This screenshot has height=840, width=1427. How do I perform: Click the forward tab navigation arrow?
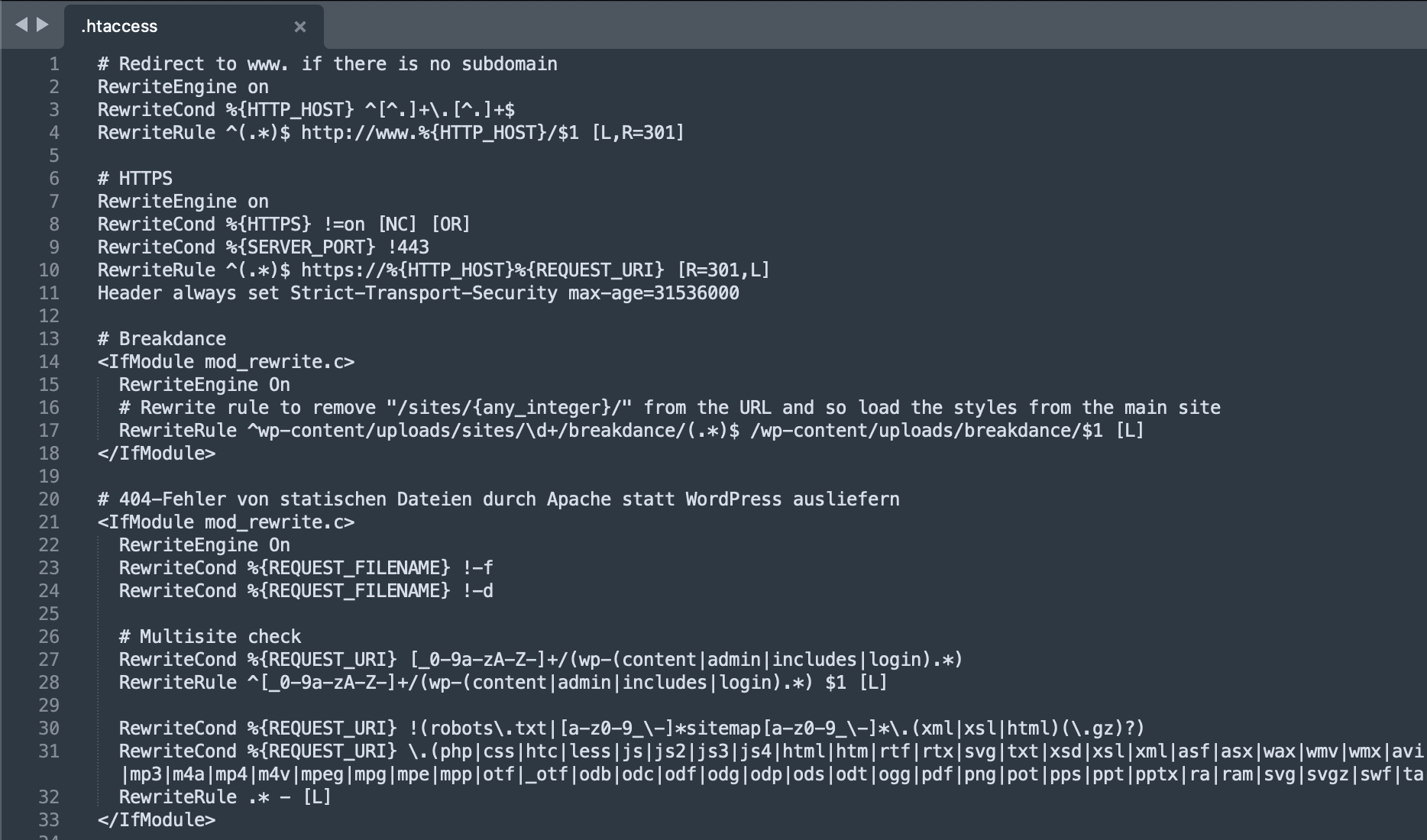click(43, 25)
